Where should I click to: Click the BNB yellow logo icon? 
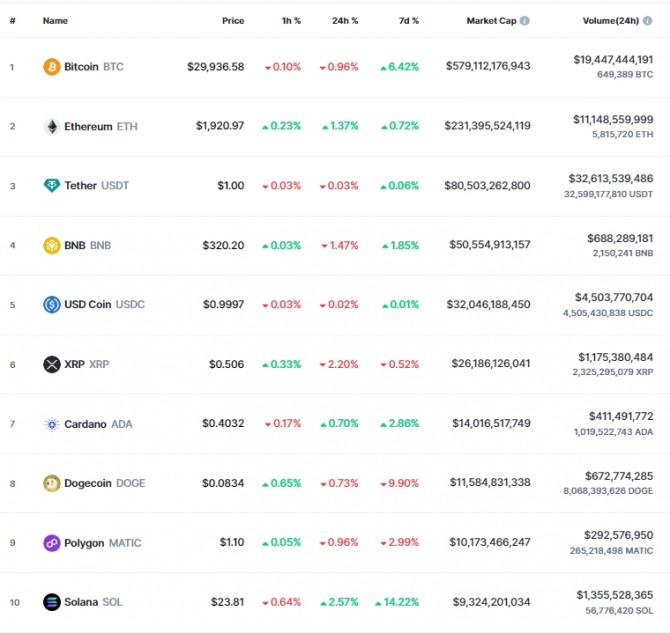click(51, 245)
